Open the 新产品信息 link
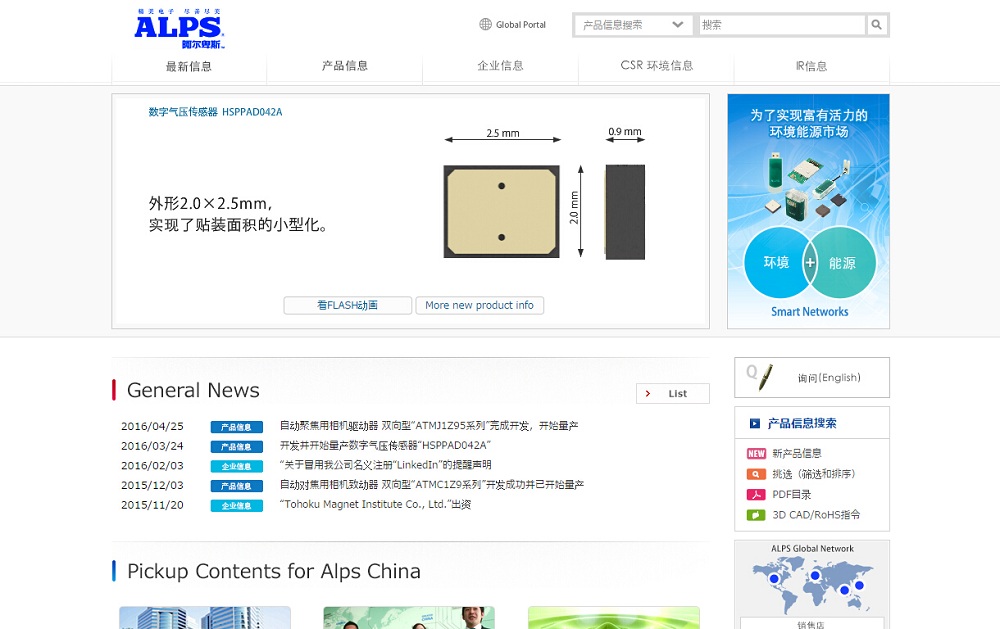Viewport: 1000px width, 629px height. pyautogui.click(x=797, y=454)
